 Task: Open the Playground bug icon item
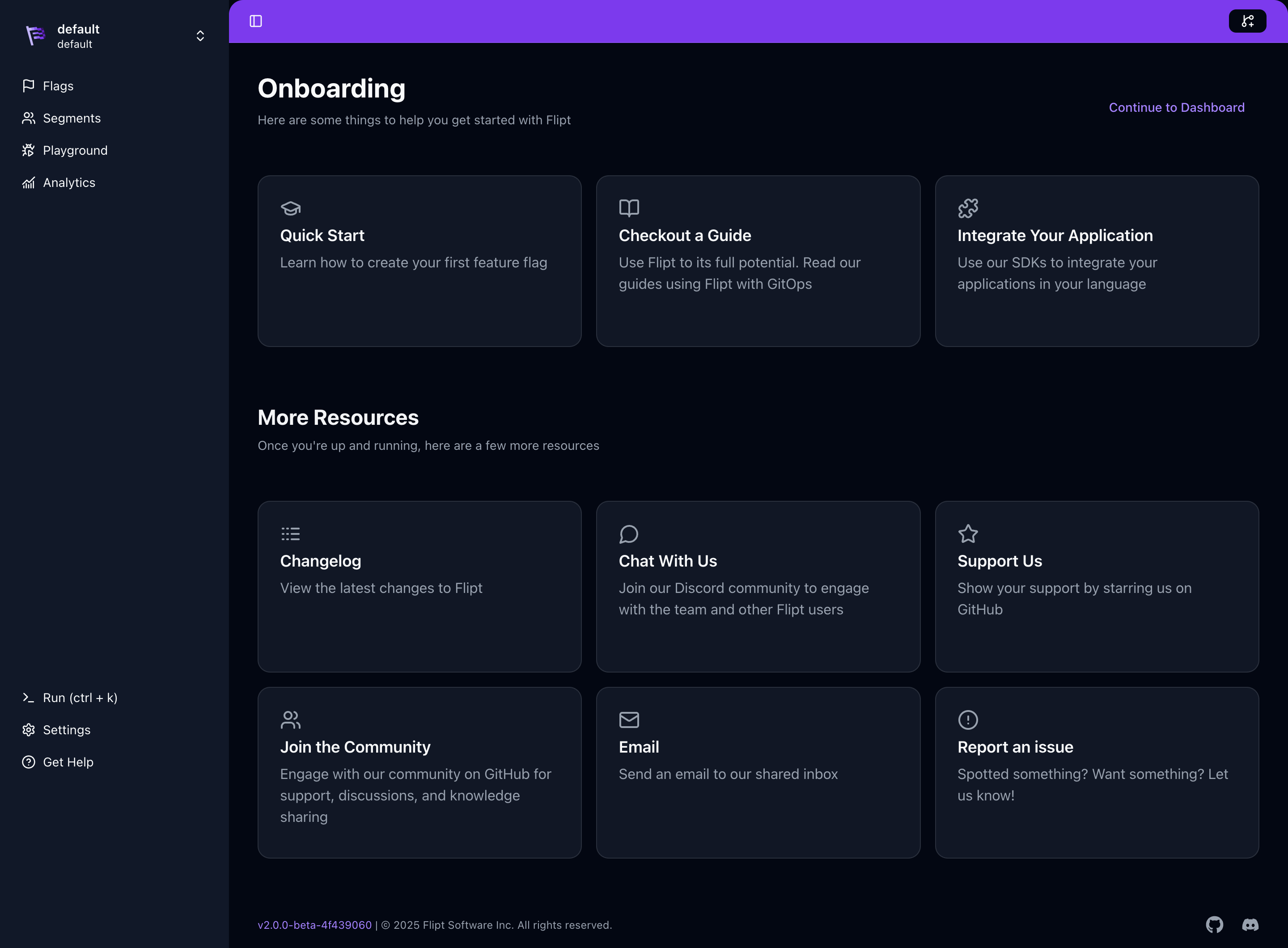tap(29, 150)
